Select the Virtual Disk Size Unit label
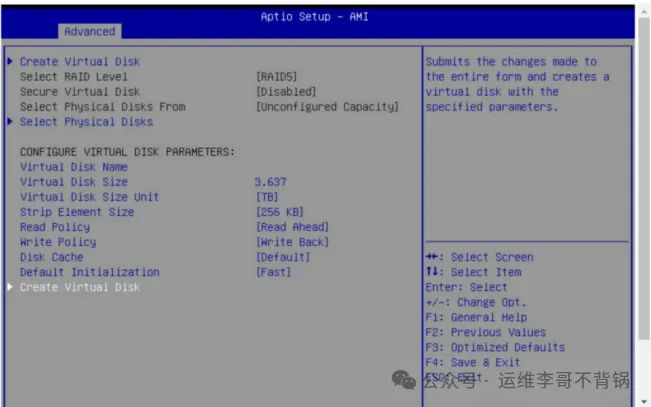 tap(89, 197)
